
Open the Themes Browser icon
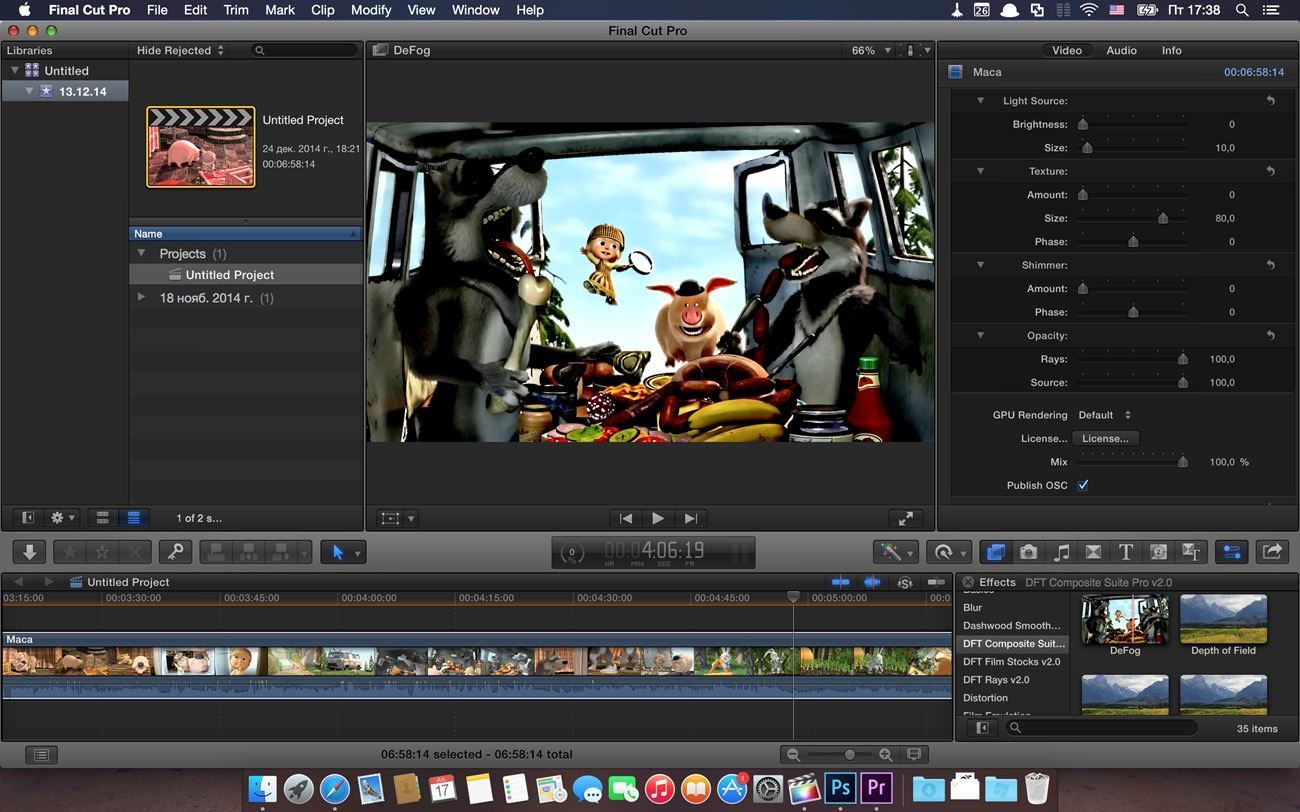[x=1191, y=552]
